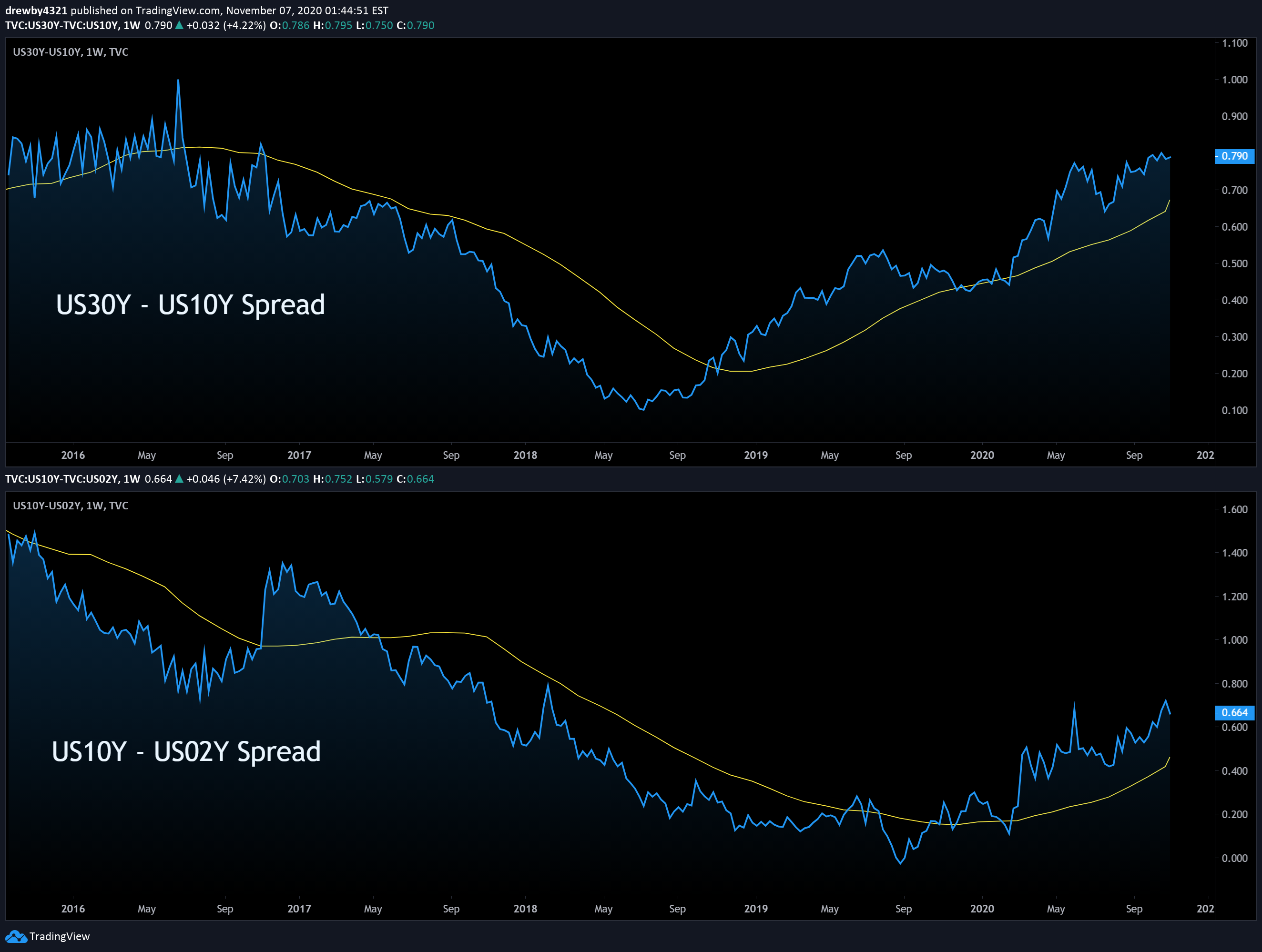Click the US10Y-US02Y, 1W, TVC legend label
This screenshot has width=1262, height=952.
tap(71, 506)
